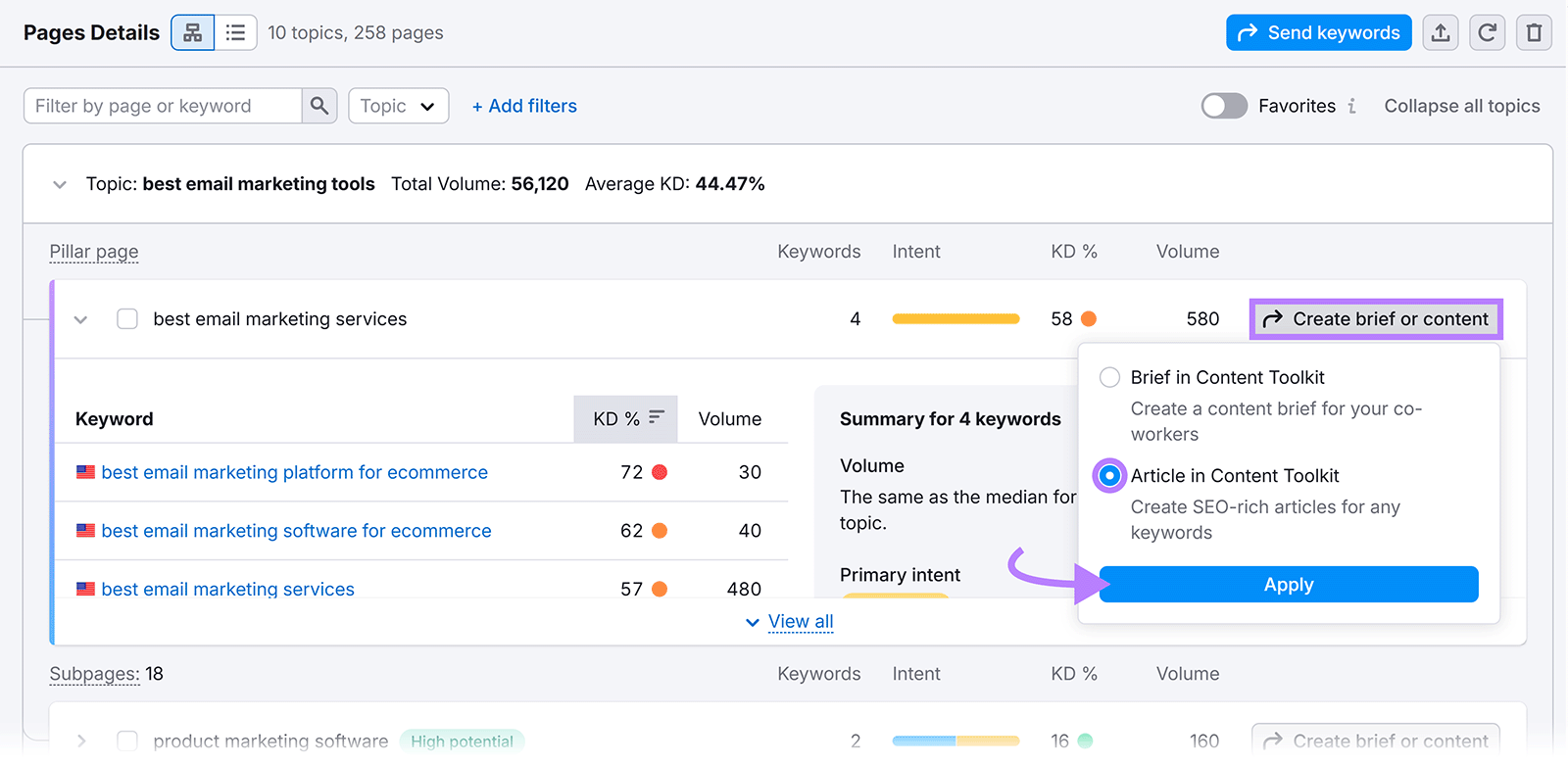
Task: Click the Apply button
Action: pyautogui.click(x=1288, y=585)
